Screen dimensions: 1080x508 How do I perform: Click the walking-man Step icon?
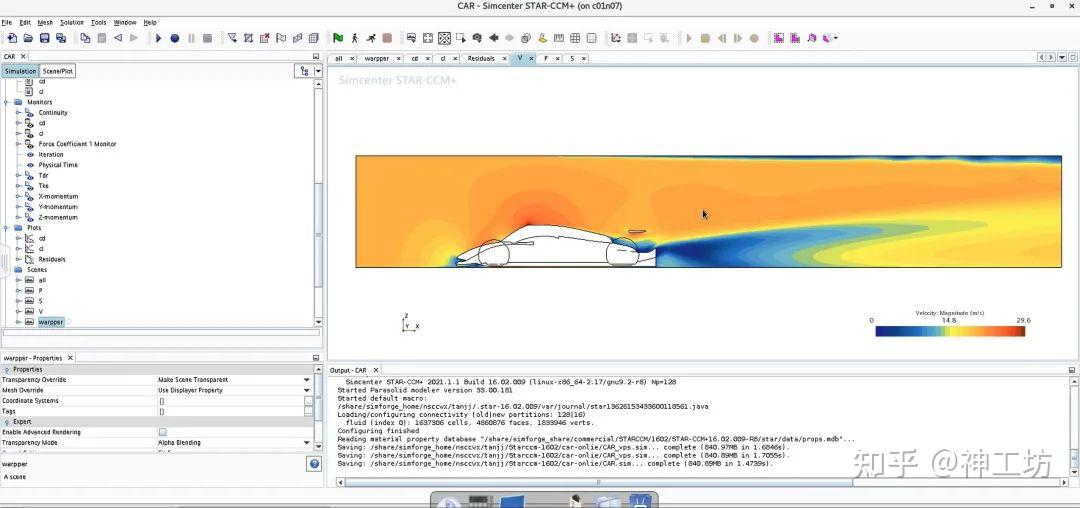(x=355, y=39)
